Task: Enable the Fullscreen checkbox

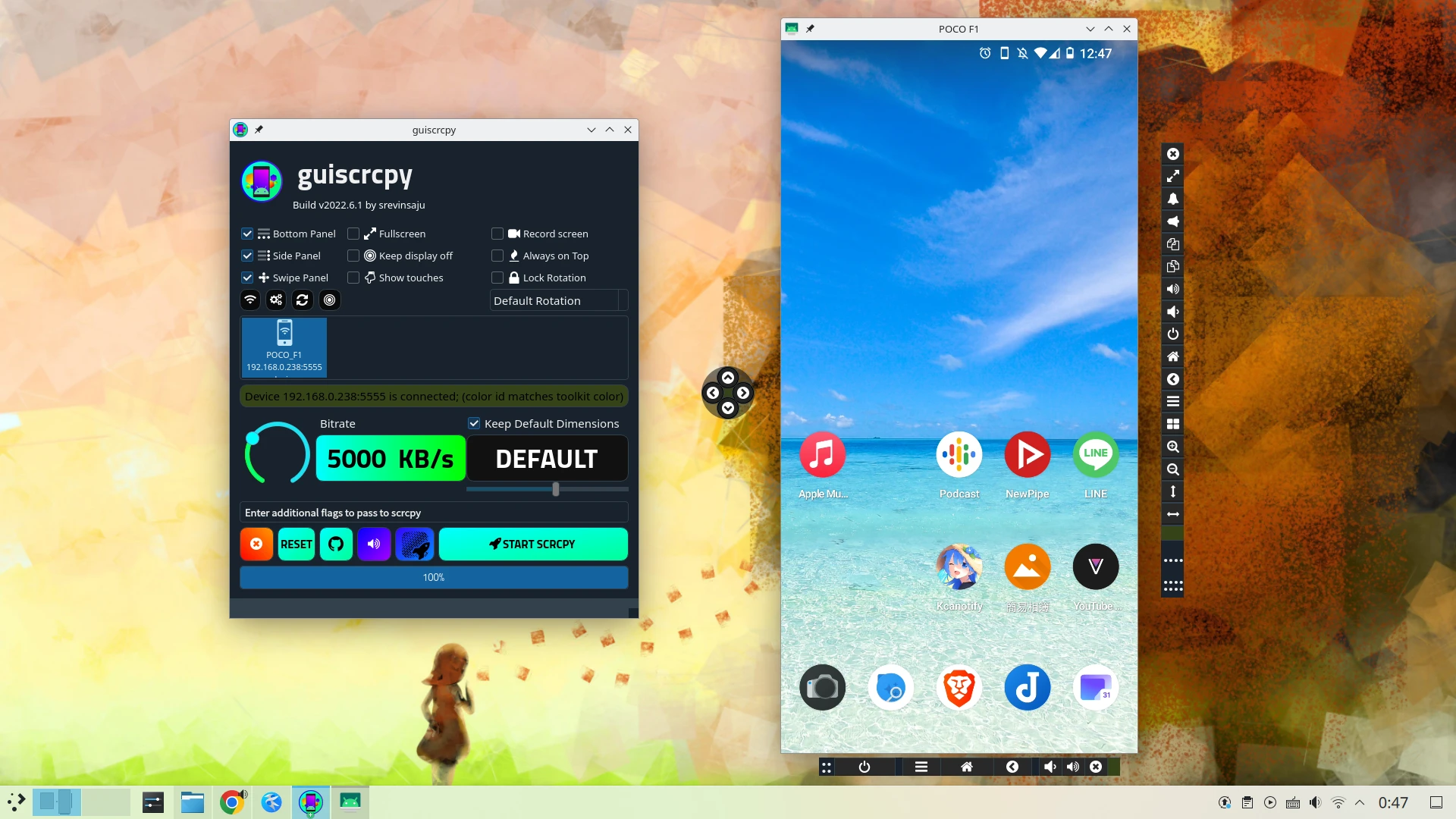Action: click(x=353, y=234)
